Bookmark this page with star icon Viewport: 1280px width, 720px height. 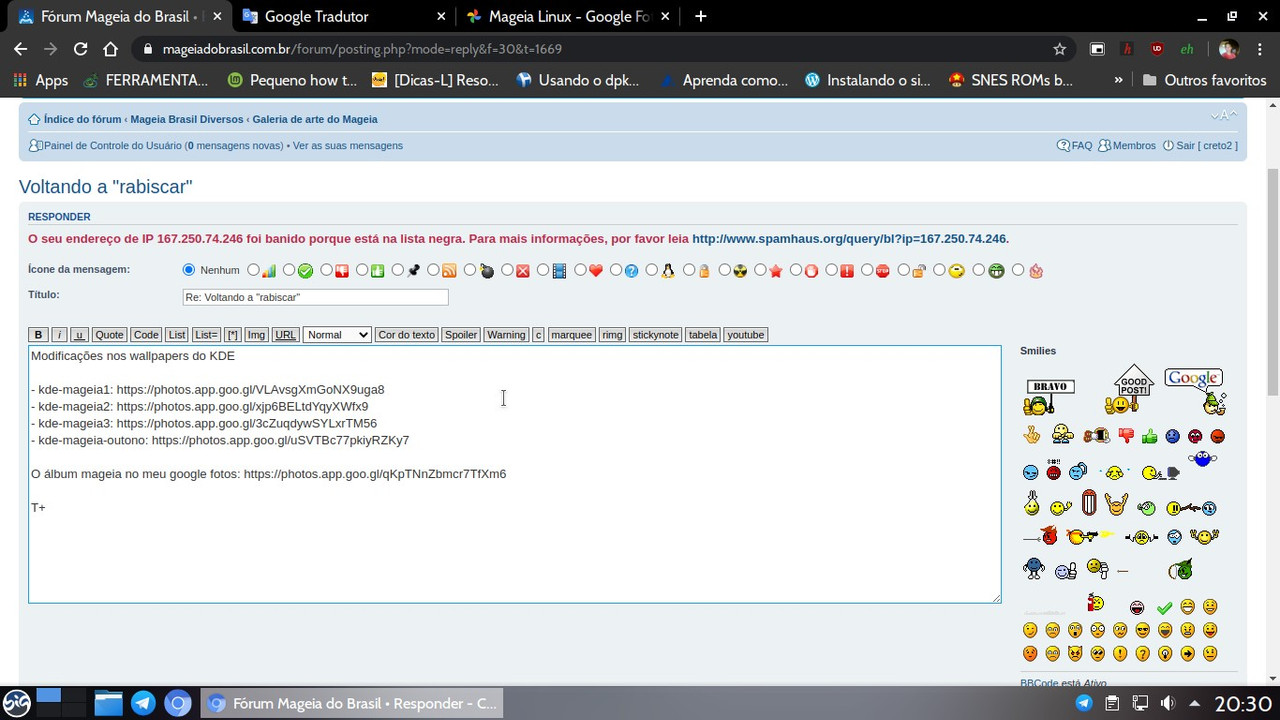coord(1060,48)
